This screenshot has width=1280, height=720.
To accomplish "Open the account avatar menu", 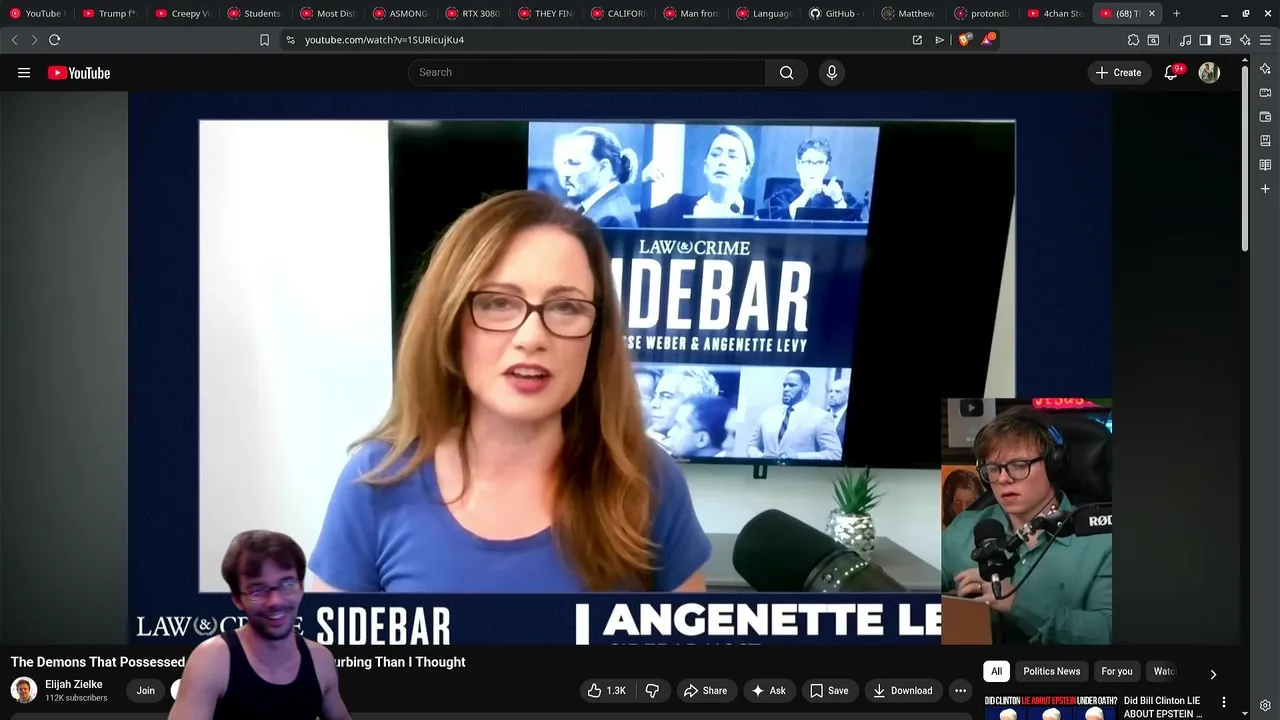I will (x=1209, y=72).
